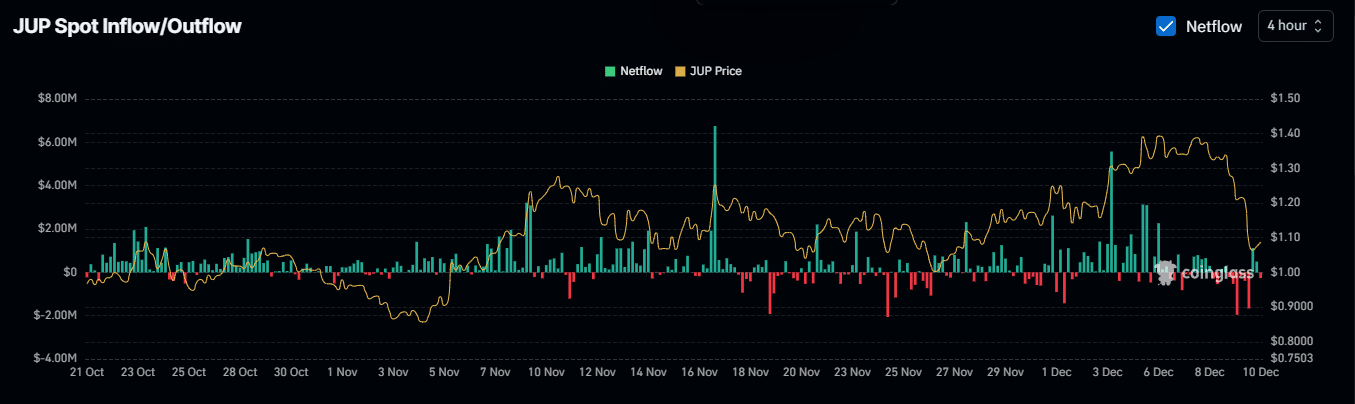Viewport: 1355px width, 404px height.
Task: Click the $1.10 price axis label
Action: pos(1285,237)
